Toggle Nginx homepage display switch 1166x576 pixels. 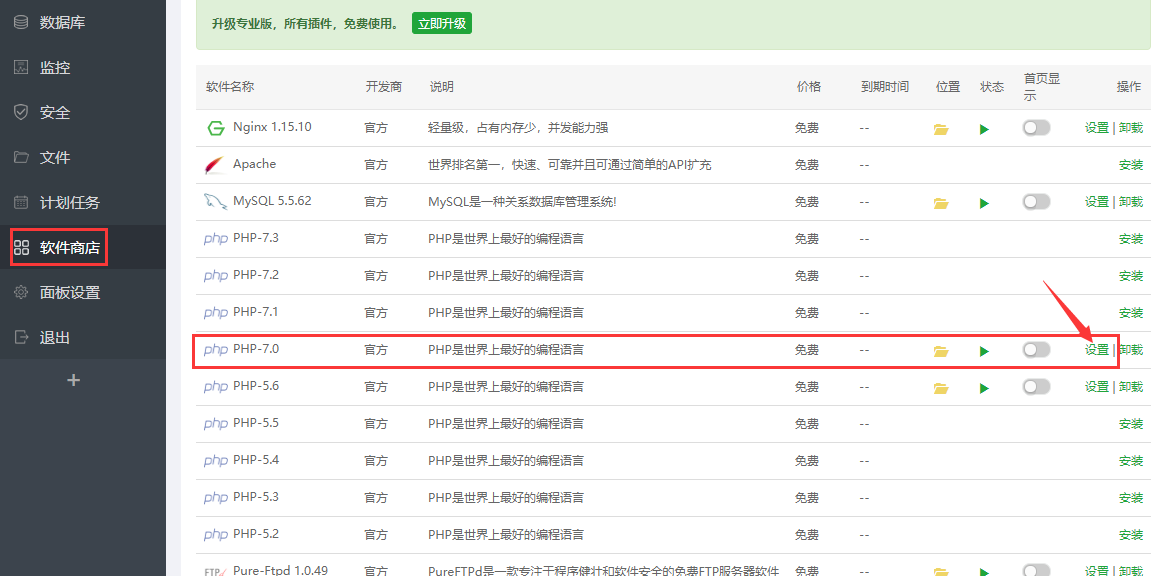pyautogui.click(x=1036, y=127)
